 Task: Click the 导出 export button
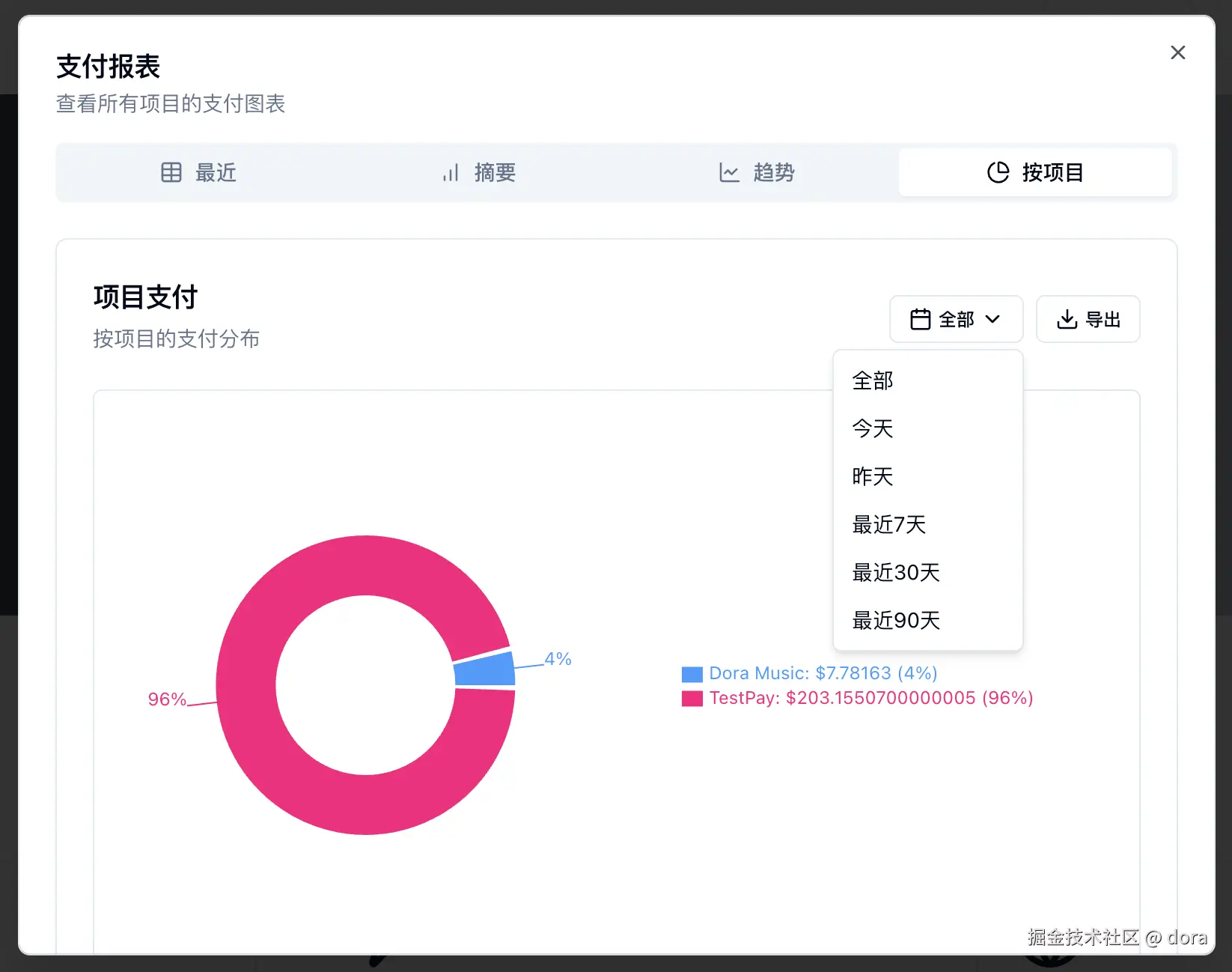pyautogui.click(x=1088, y=319)
